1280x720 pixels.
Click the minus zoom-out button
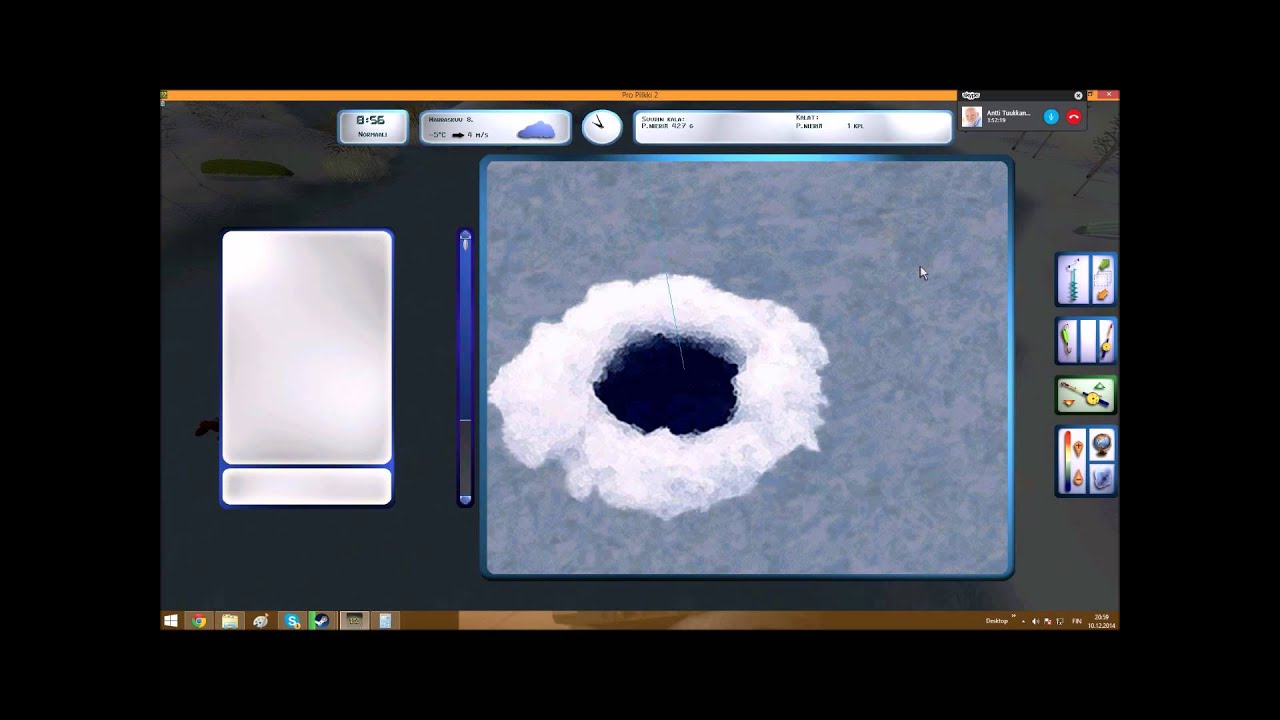coord(1077,478)
